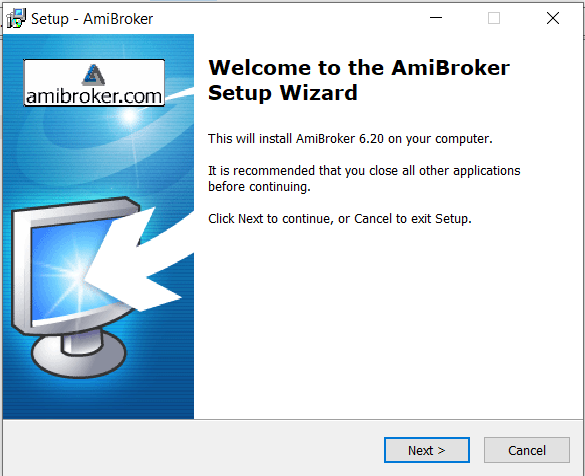Image resolution: width=585 pixels, height=476 pixels.
Task: Click the Next button to continue setup
Action: [426, 450]
